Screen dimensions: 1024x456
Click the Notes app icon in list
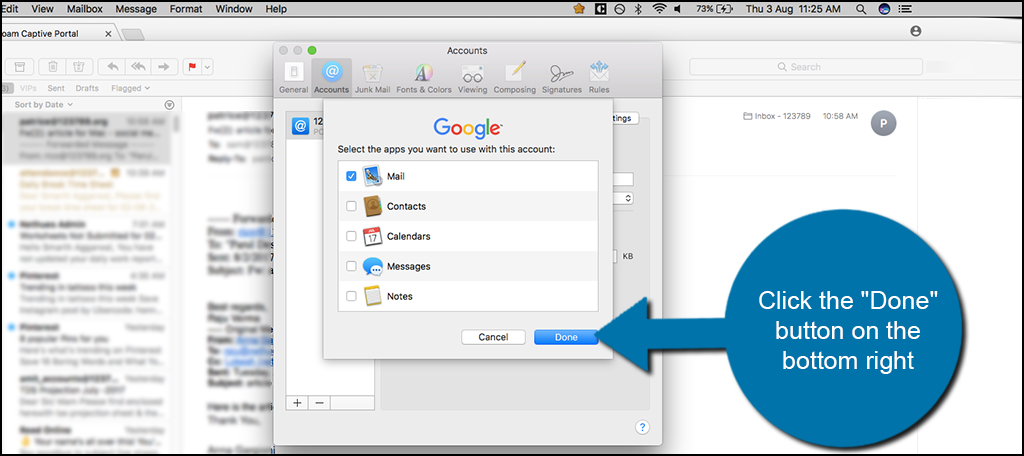(373, 296)
